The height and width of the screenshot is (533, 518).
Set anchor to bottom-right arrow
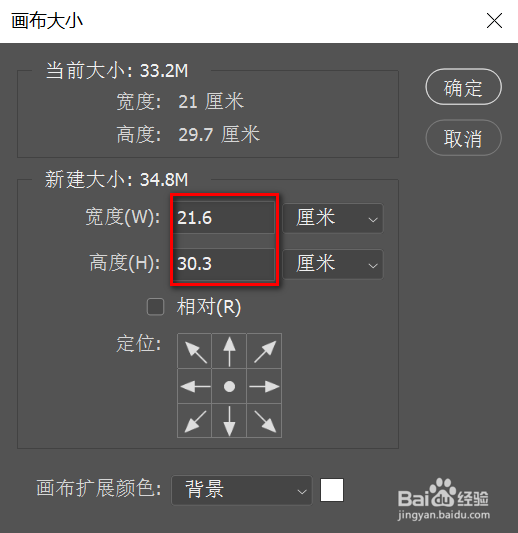pos(264,420)
